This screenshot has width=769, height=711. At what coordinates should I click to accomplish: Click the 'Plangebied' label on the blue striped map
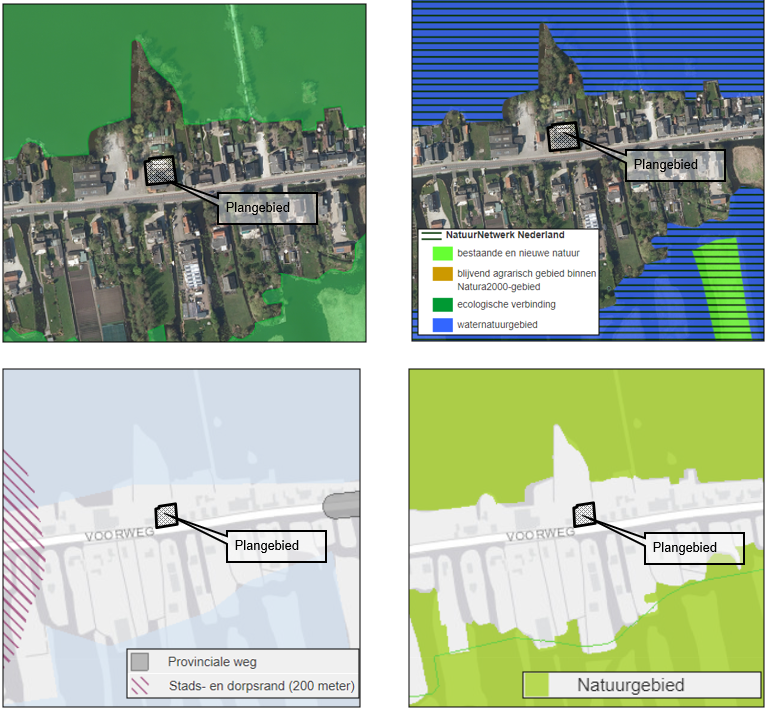click(x=675, y=165)
